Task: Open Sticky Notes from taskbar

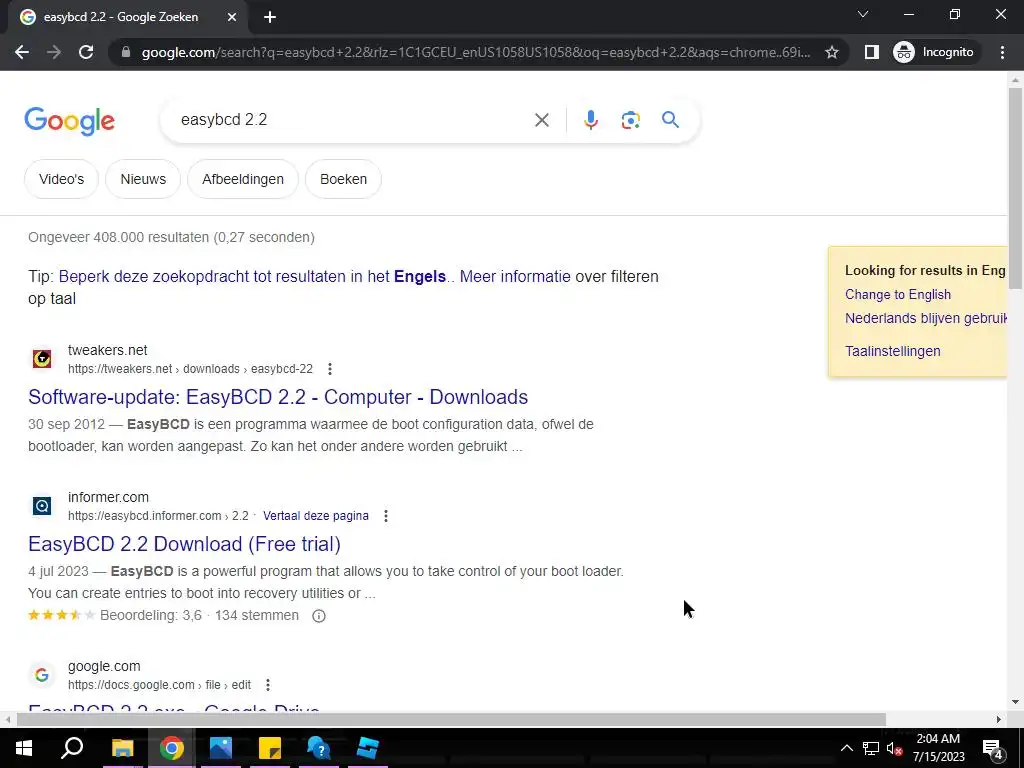Action: coord(270,748)
